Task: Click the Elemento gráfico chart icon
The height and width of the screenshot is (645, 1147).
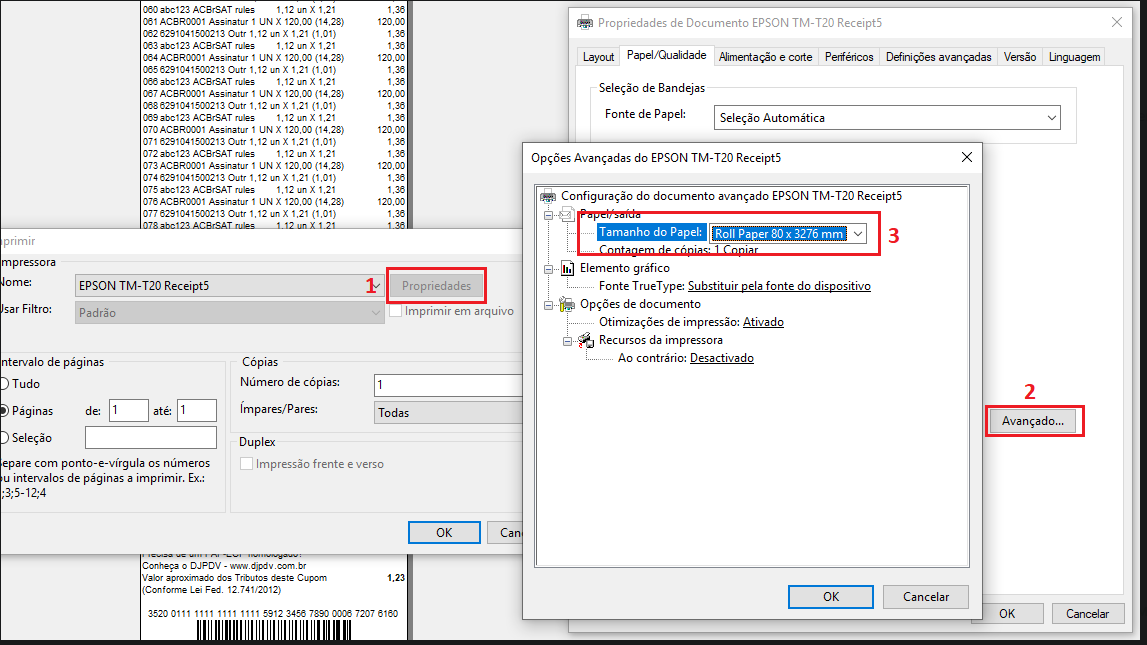Action: [x=568, y=268]
